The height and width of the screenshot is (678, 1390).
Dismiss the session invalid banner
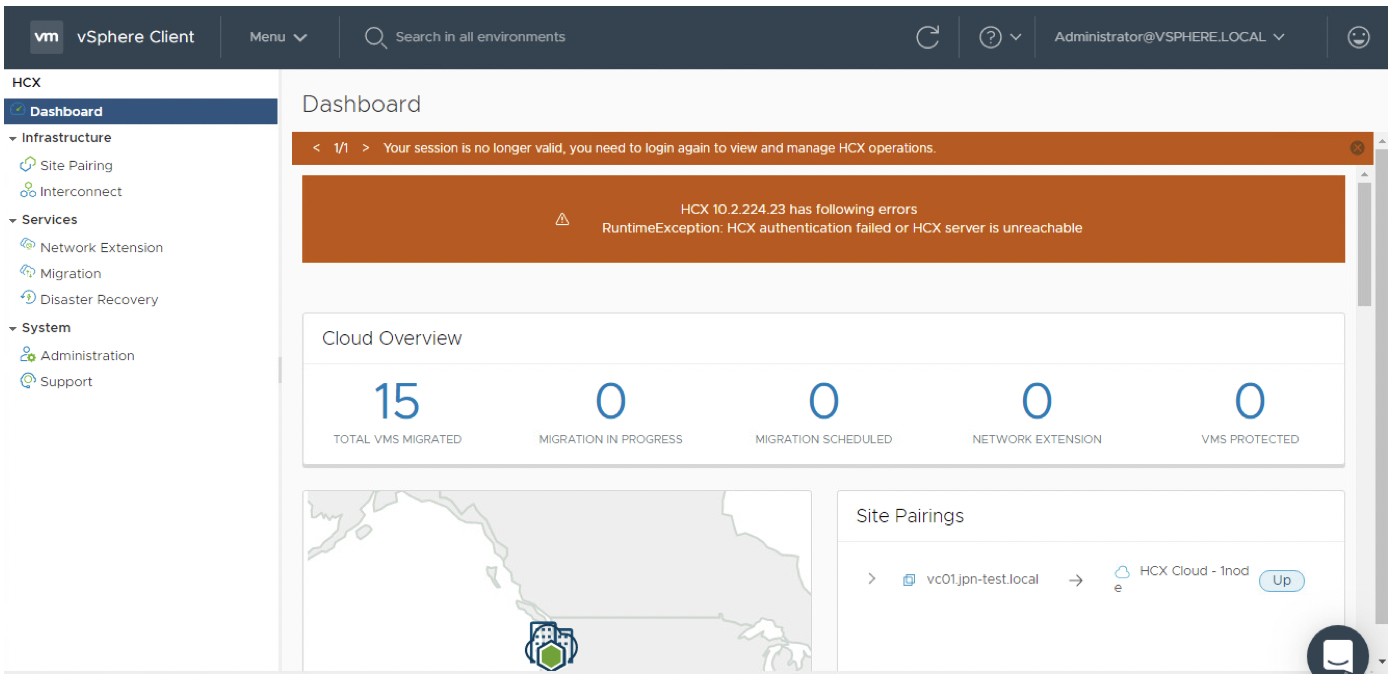tap(1357, 148)
